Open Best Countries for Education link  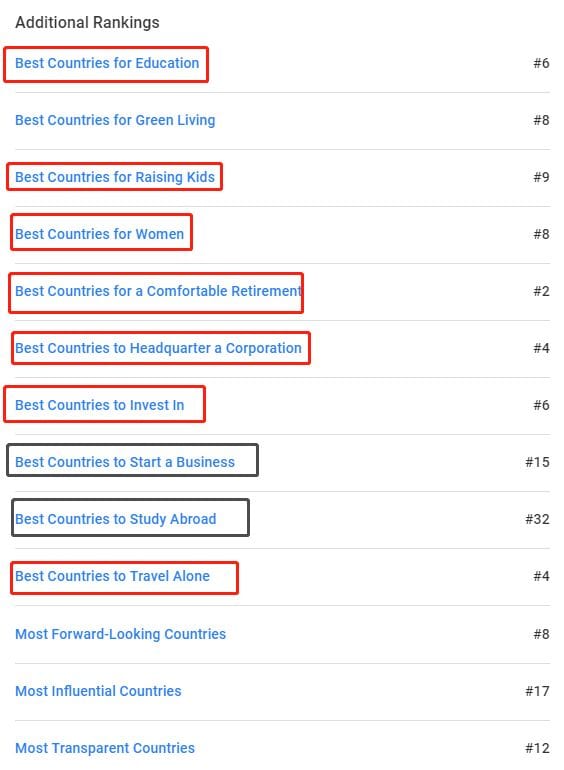point(107,63)
